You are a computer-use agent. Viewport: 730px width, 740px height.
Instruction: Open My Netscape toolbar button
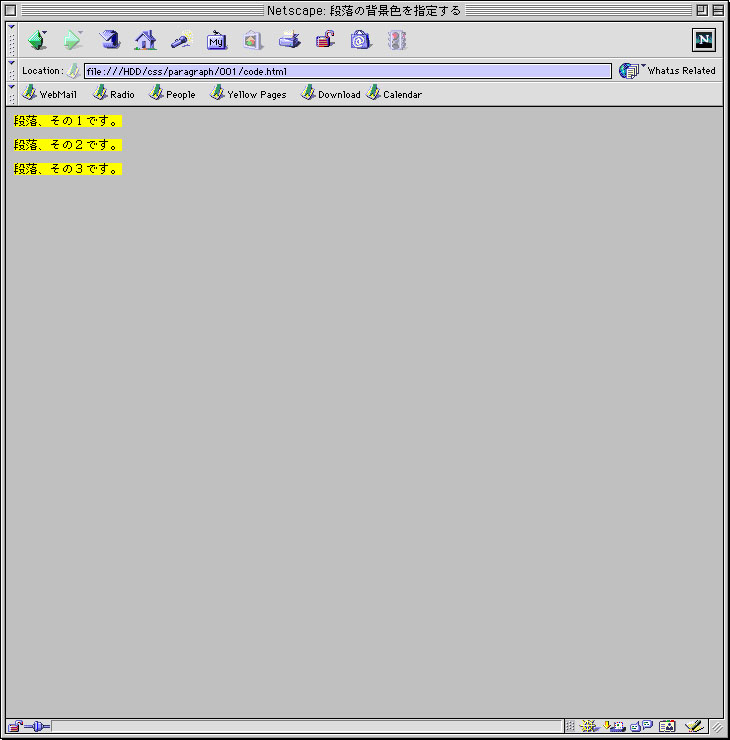217,41
